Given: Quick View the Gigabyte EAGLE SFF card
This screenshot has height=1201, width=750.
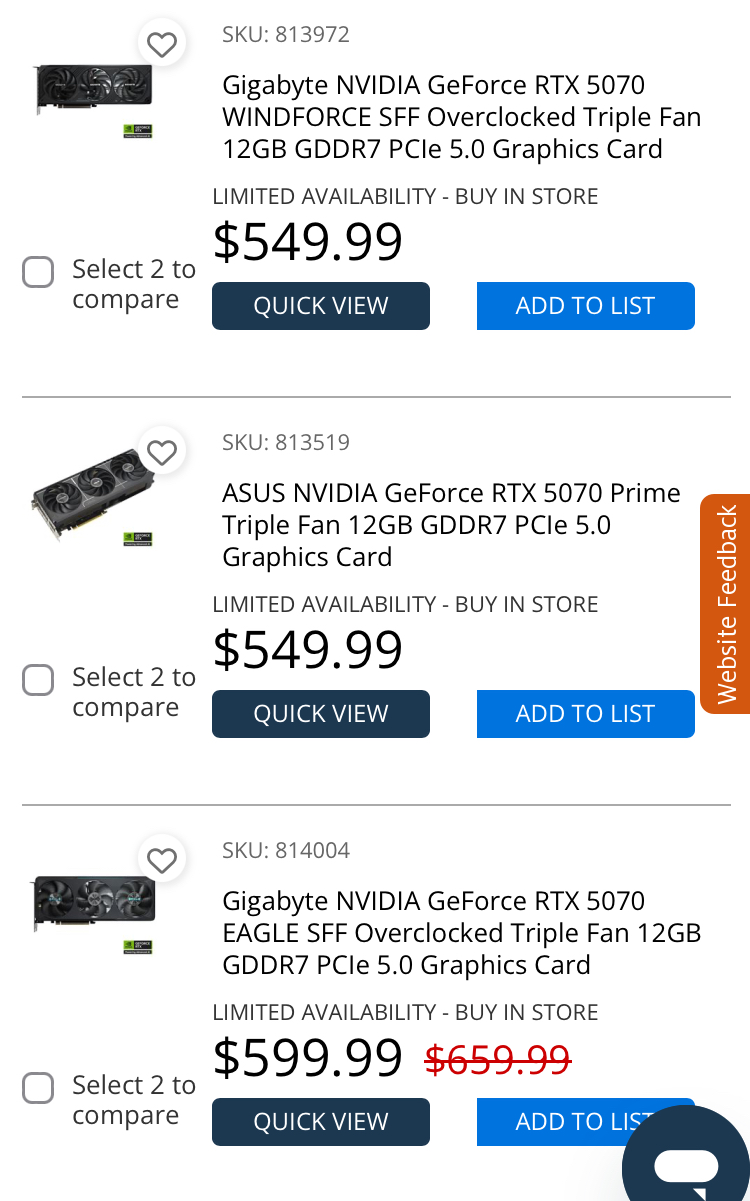Looking at the screenshot, I should 321,1122.
